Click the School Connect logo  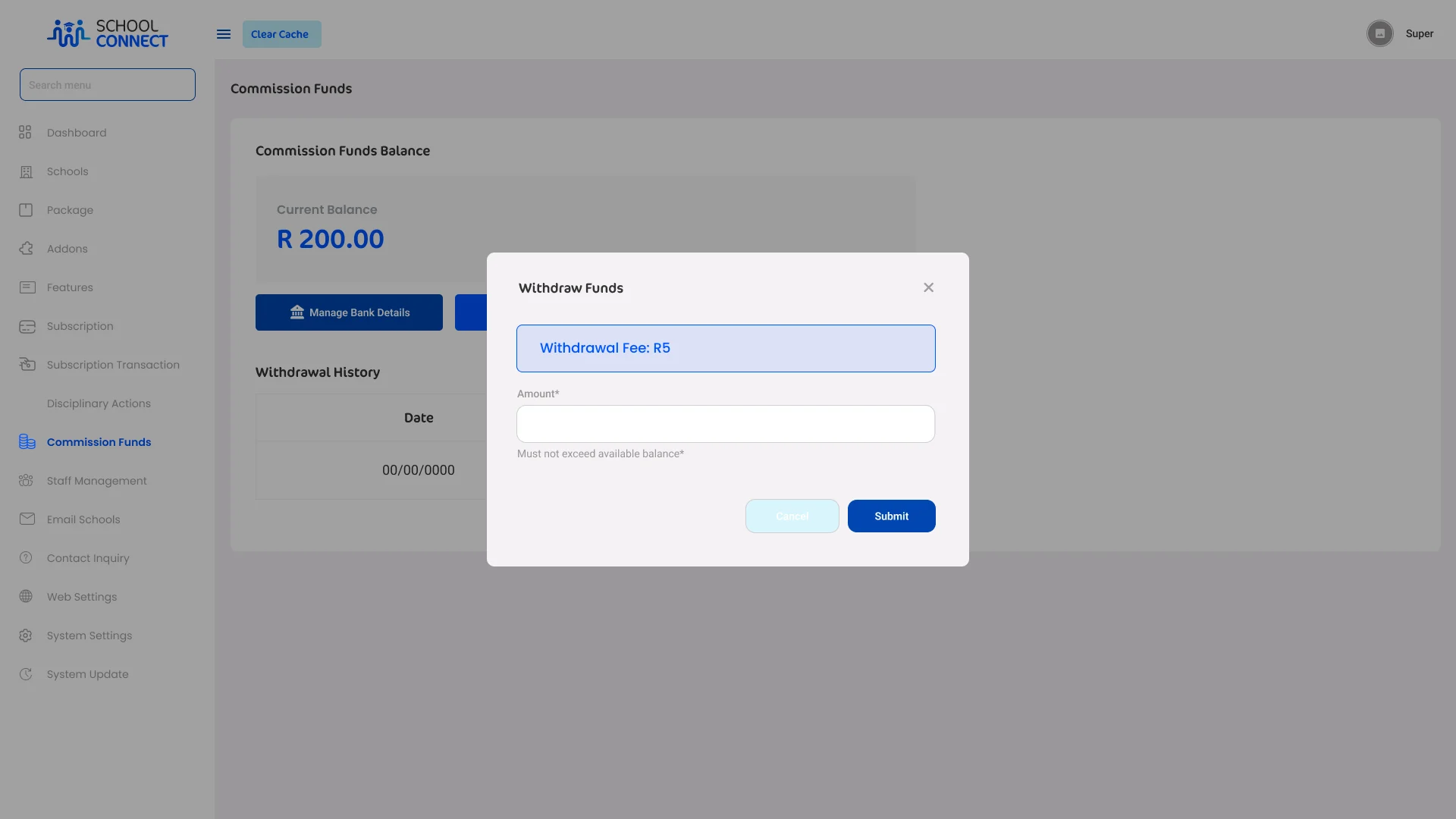point(108,33)
